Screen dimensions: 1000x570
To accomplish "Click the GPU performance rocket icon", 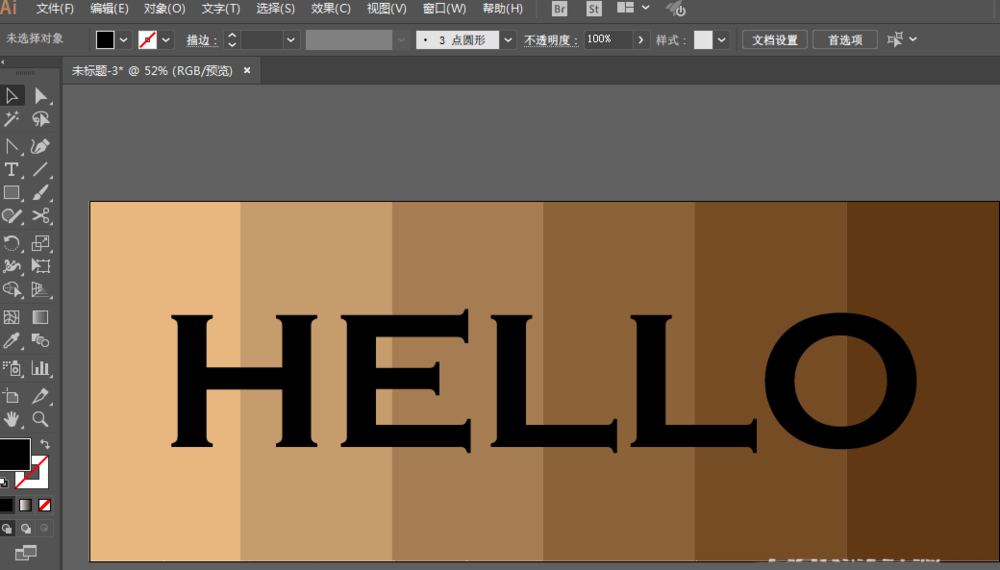I will click(675, 9).
